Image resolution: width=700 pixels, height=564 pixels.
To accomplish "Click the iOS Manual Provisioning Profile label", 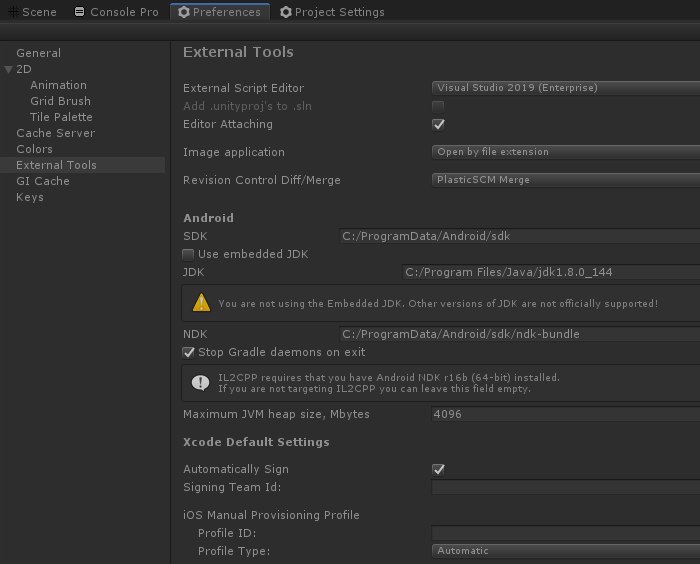I will tap(271, 515).
